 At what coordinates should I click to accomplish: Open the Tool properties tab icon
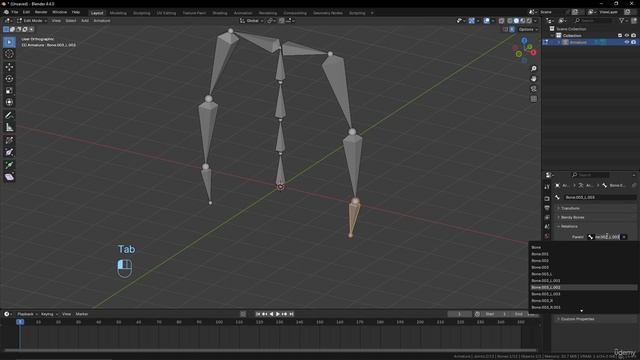click(x=547, y=187)
